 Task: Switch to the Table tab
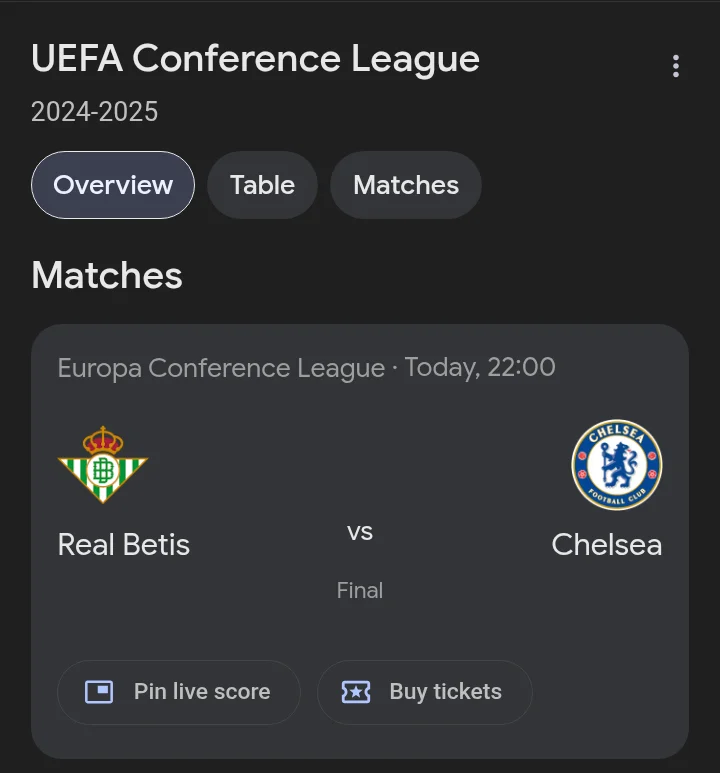262,185
